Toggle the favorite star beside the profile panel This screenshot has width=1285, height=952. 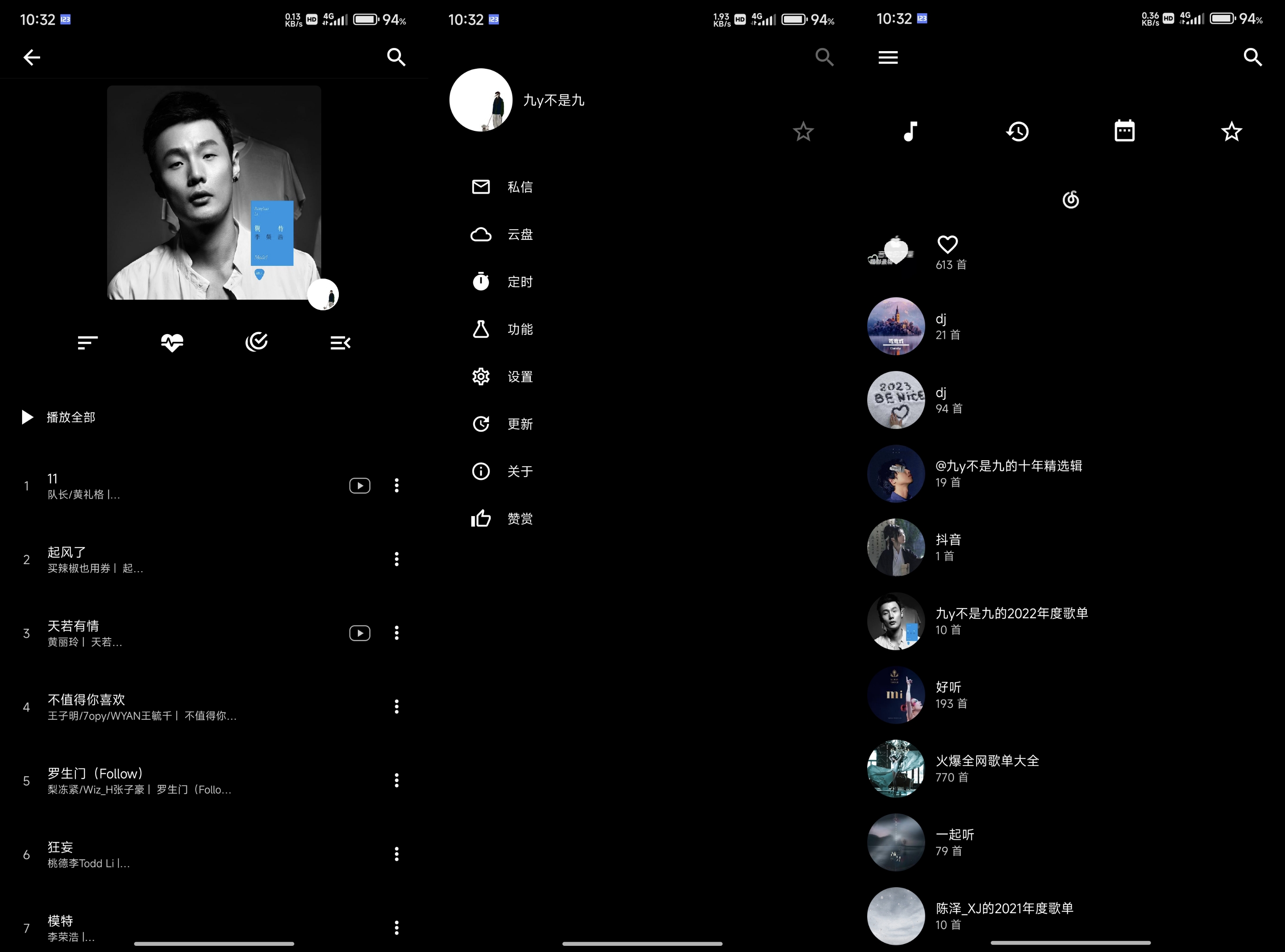[x=803, y=131]
